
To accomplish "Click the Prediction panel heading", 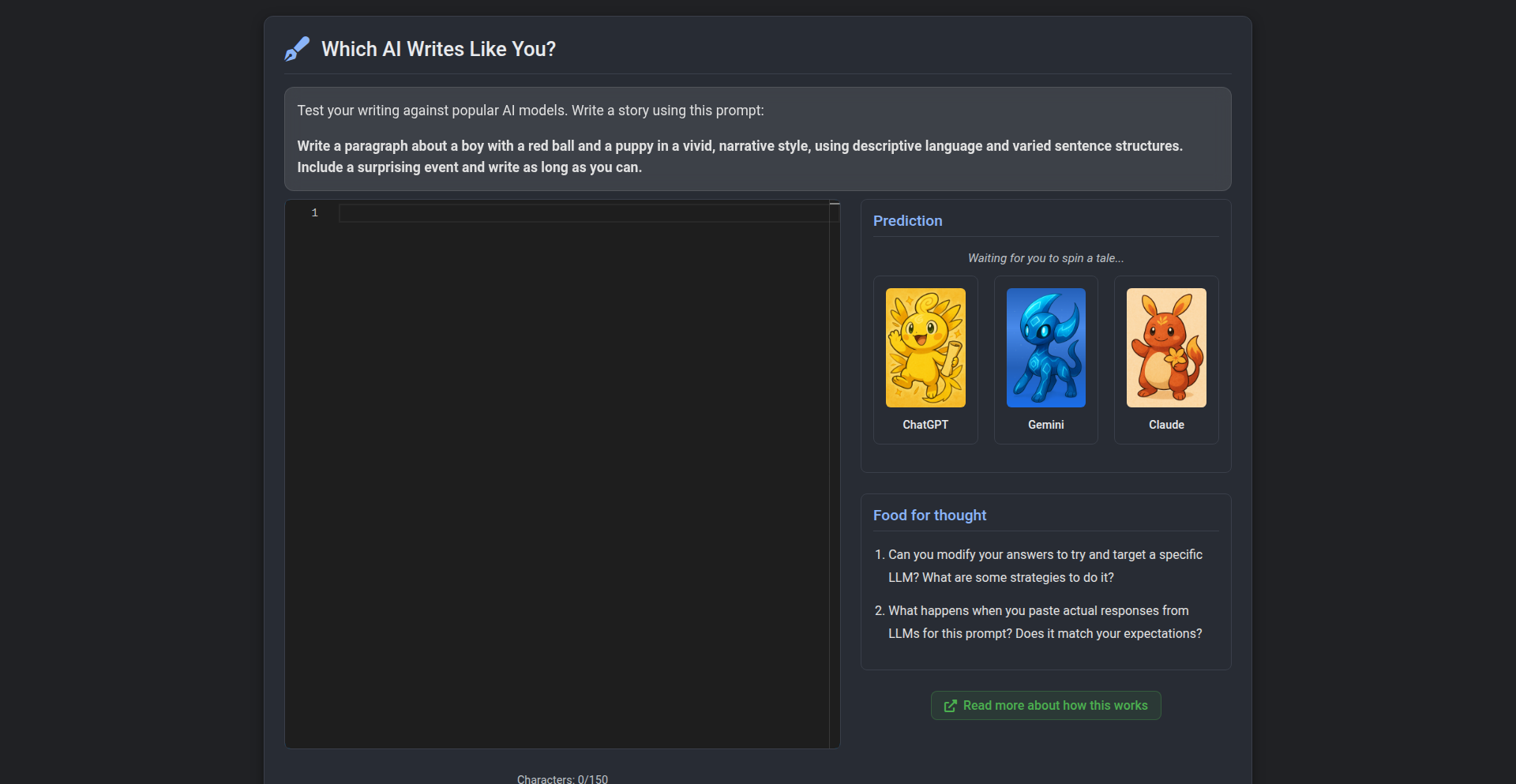I will [x=908, y=221].
